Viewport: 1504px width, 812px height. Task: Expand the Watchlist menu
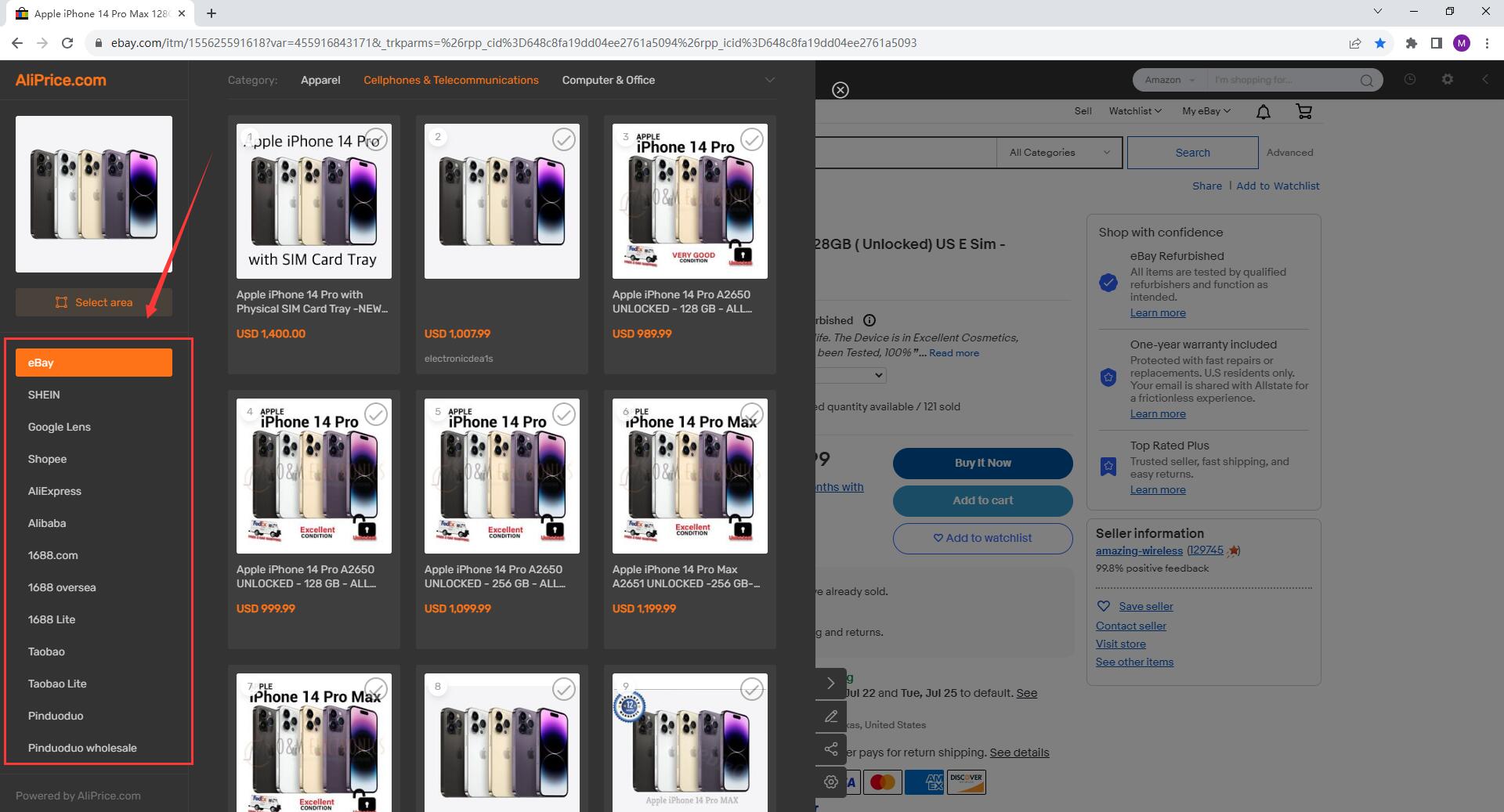point(1135,111)
